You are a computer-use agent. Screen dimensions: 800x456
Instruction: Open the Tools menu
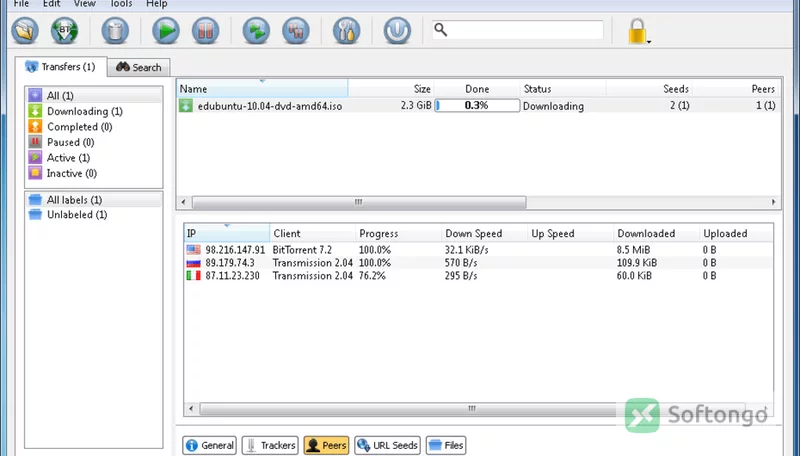121,4
